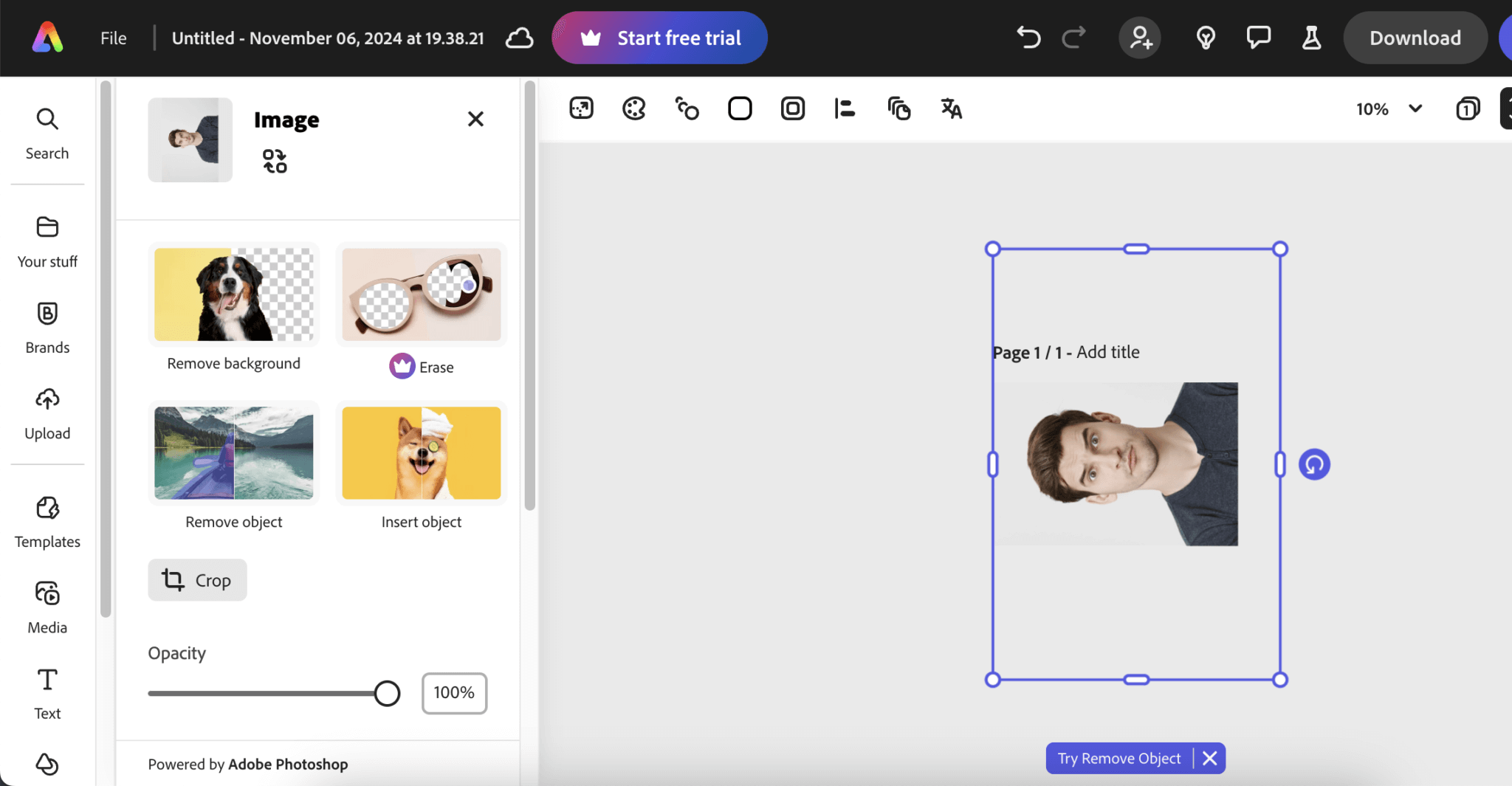Select the resize tool in the toolbar

coord(580,108)
